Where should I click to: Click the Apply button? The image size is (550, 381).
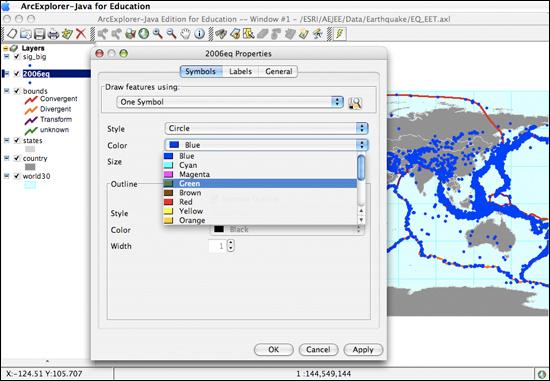363,350
